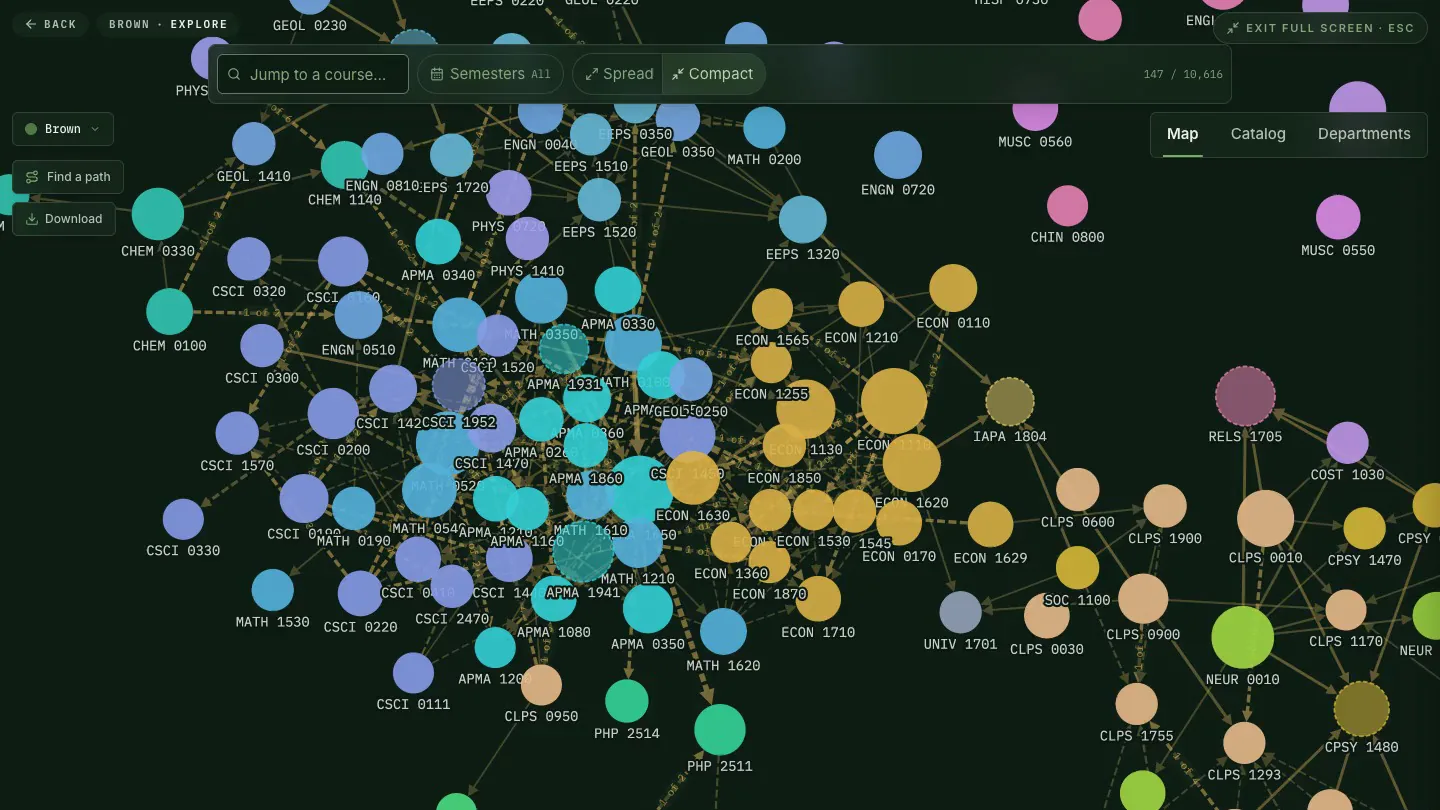Viewport: 1440px width, 810px height.
Task: Select the RELS 1705 dashed node
Action: pos(1245,397)
